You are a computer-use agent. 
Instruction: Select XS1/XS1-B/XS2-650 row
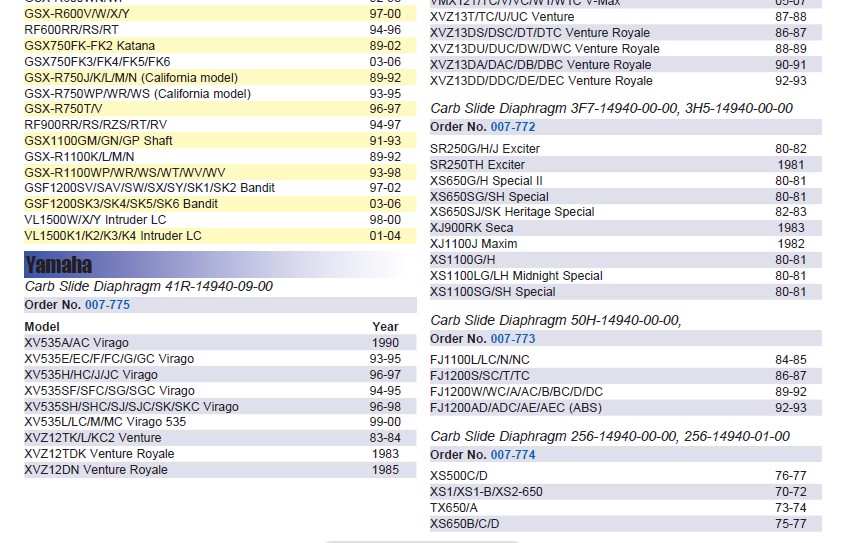coord(626,492)
